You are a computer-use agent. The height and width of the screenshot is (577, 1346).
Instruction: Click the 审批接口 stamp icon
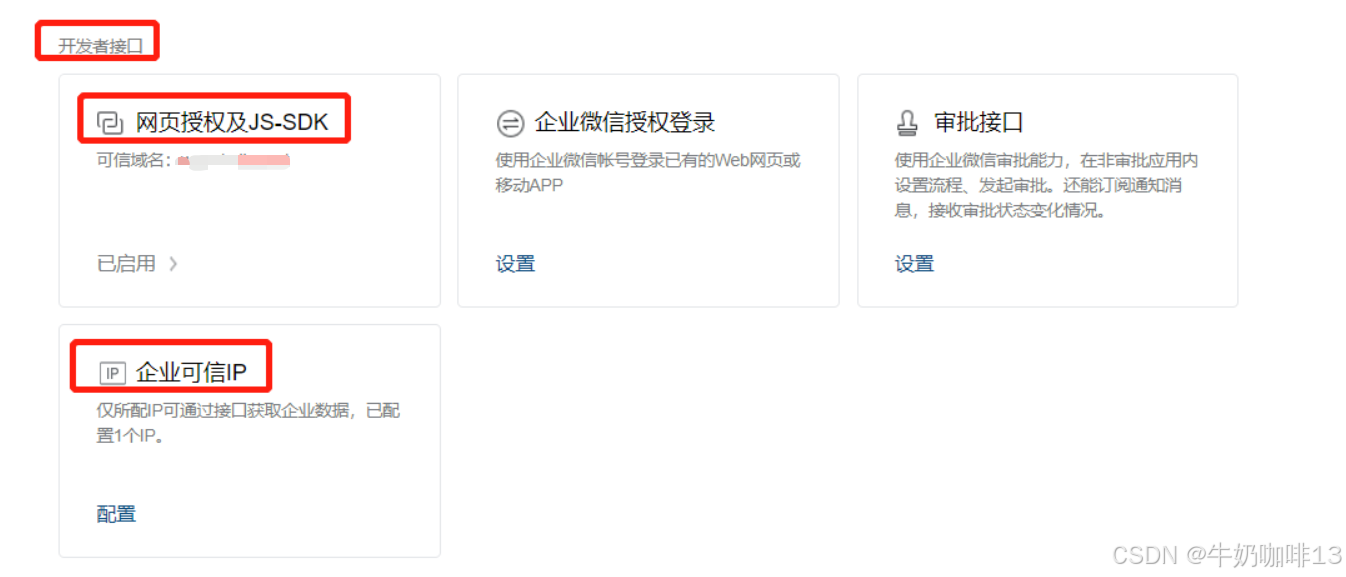point(907,123)
